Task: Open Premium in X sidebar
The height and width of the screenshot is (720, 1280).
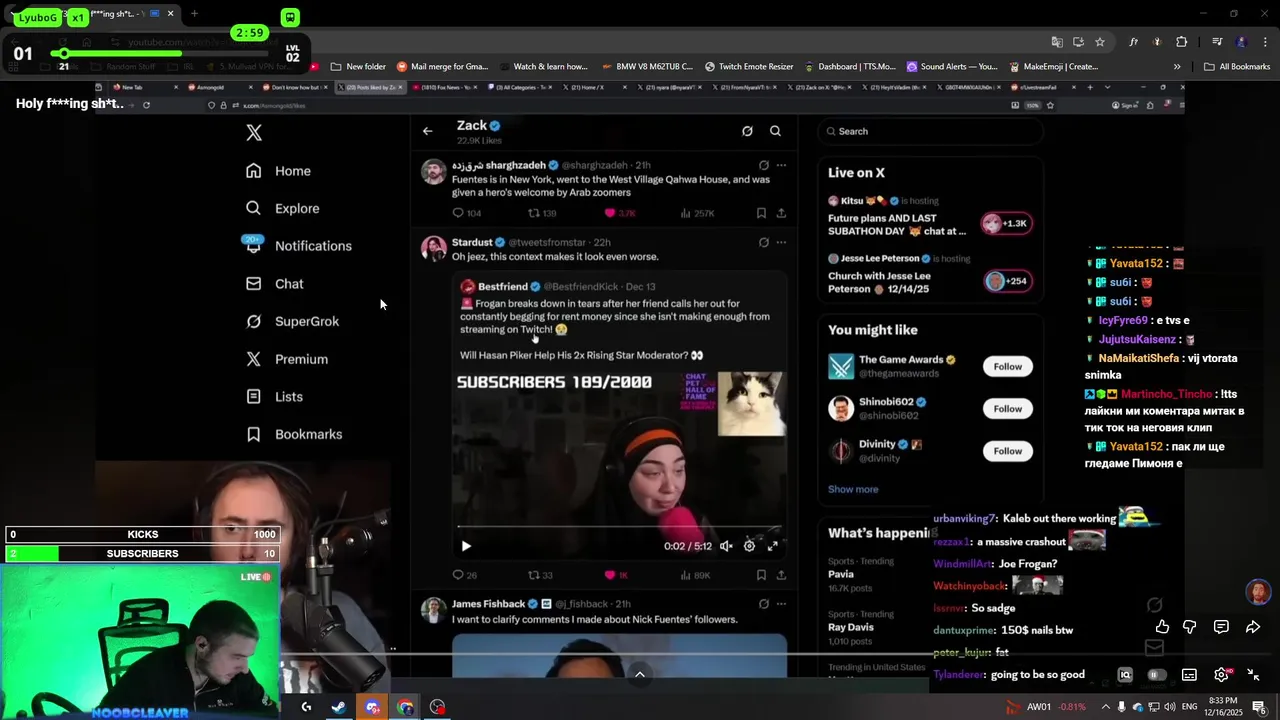Action: [x=286, y=359]
